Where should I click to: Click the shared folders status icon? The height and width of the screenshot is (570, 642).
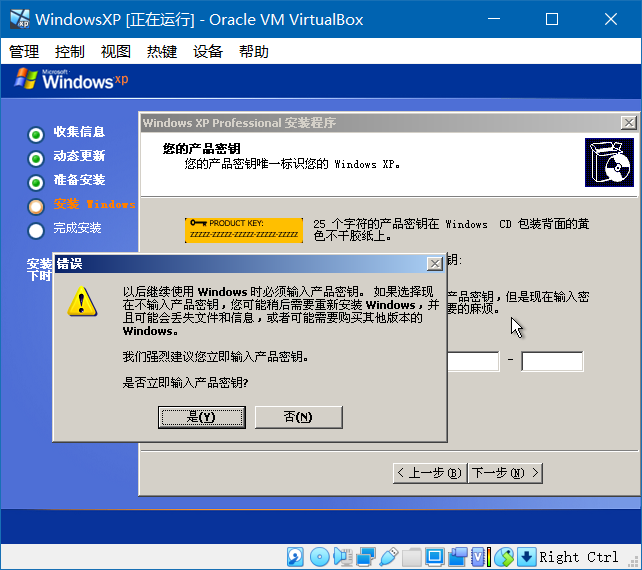(x=412, y=557)
